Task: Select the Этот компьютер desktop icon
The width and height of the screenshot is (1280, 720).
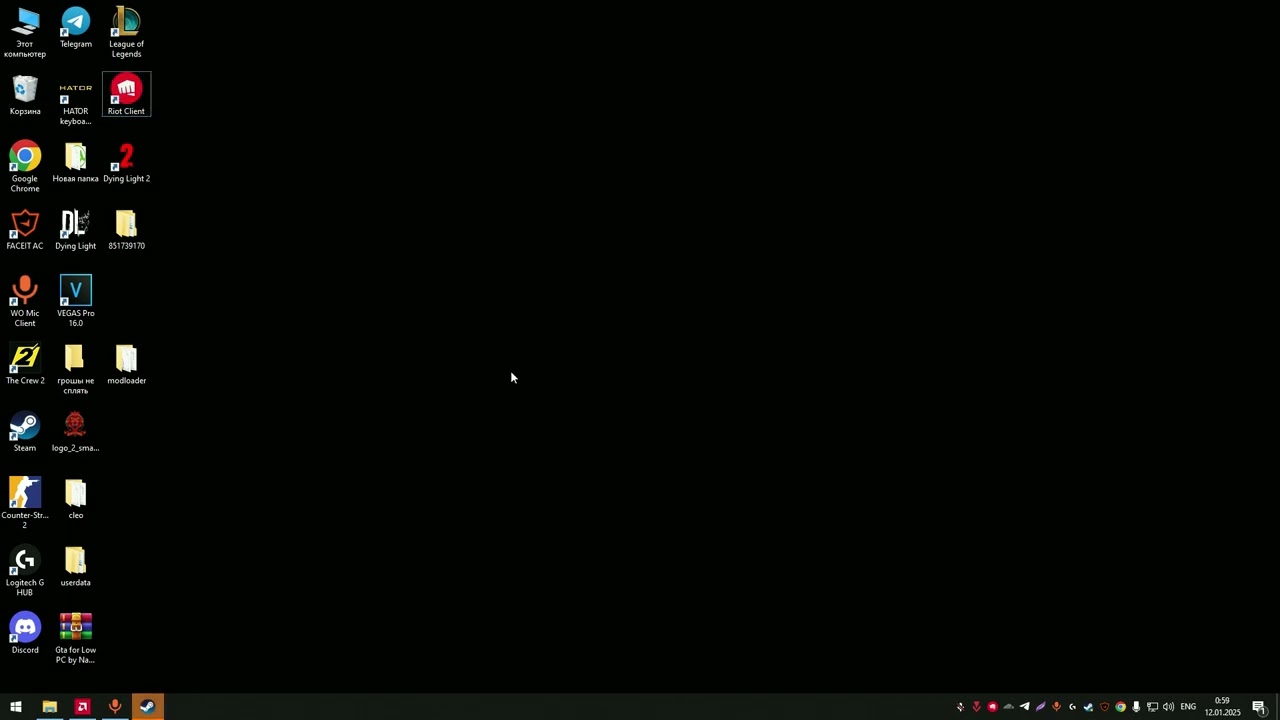Action: click(x=25, y=33)
